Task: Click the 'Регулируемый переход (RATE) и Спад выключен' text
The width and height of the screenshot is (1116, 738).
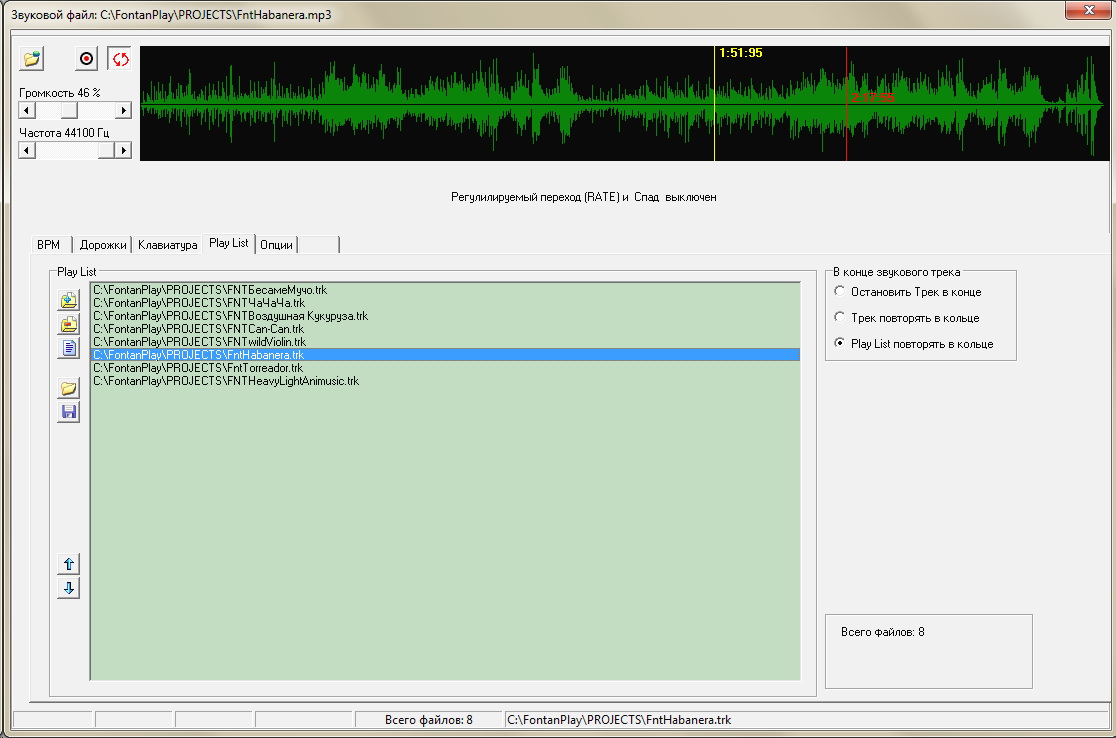Action: (x=584, y=197)
